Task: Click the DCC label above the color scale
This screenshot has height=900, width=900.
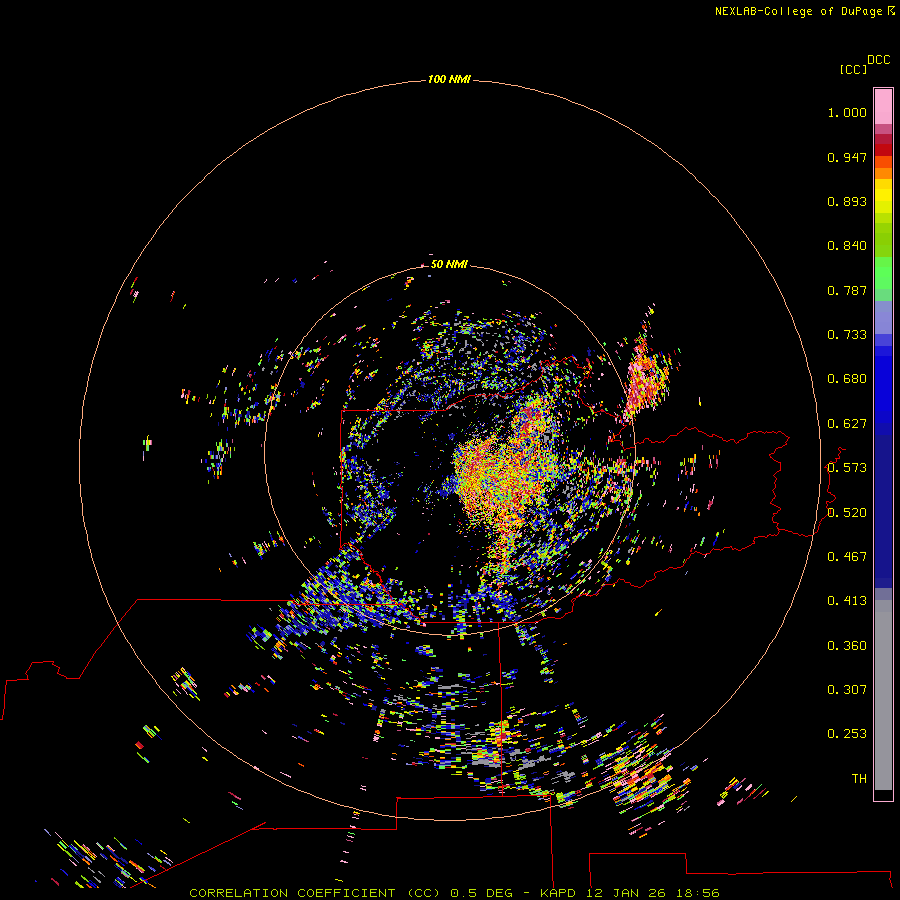Action: pos(878,60)
